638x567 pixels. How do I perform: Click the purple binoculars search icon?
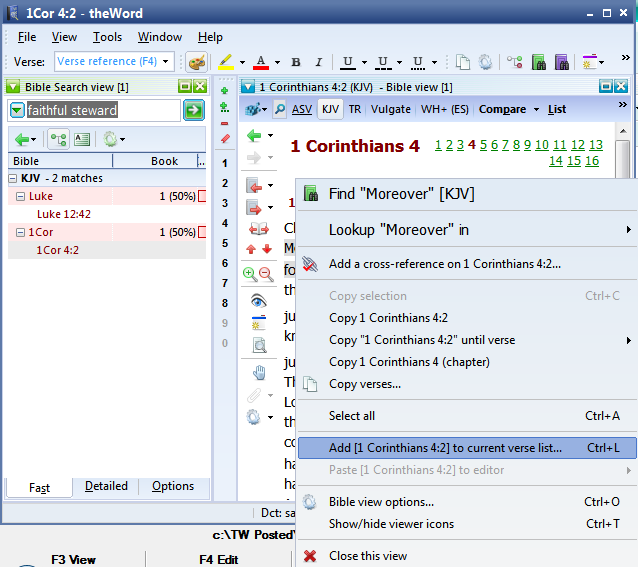[562, 62]
